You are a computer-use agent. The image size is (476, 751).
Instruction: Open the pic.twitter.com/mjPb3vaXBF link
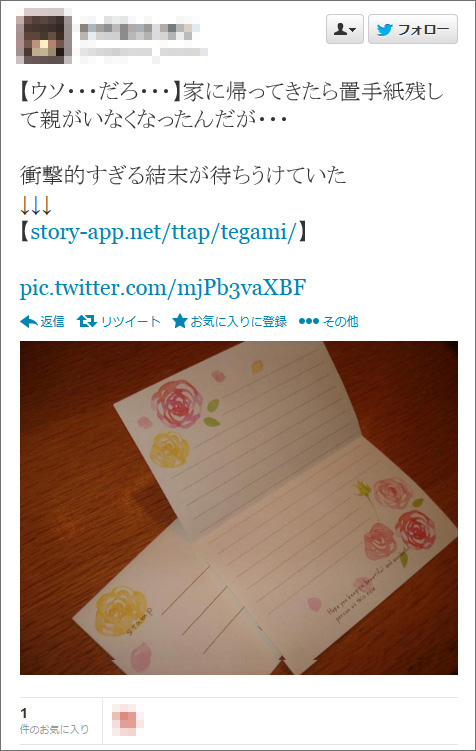click(163, 287)
